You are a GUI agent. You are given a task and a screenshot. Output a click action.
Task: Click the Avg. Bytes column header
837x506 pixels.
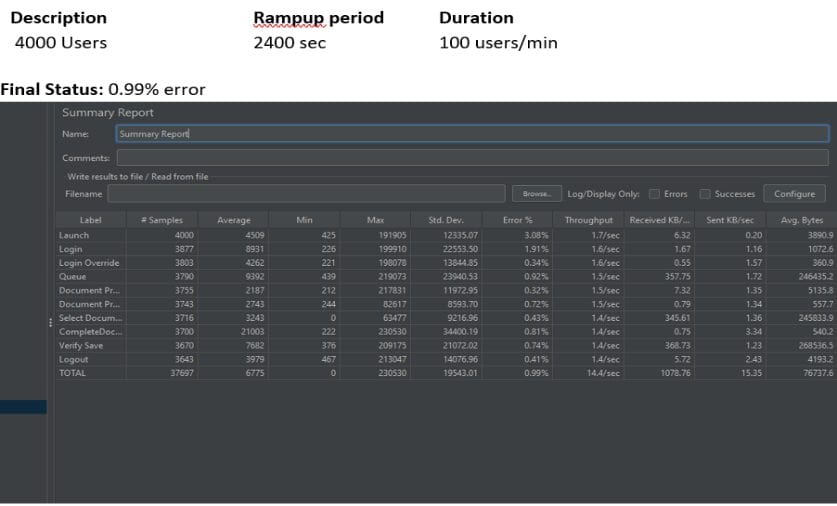tap(801, 220)
